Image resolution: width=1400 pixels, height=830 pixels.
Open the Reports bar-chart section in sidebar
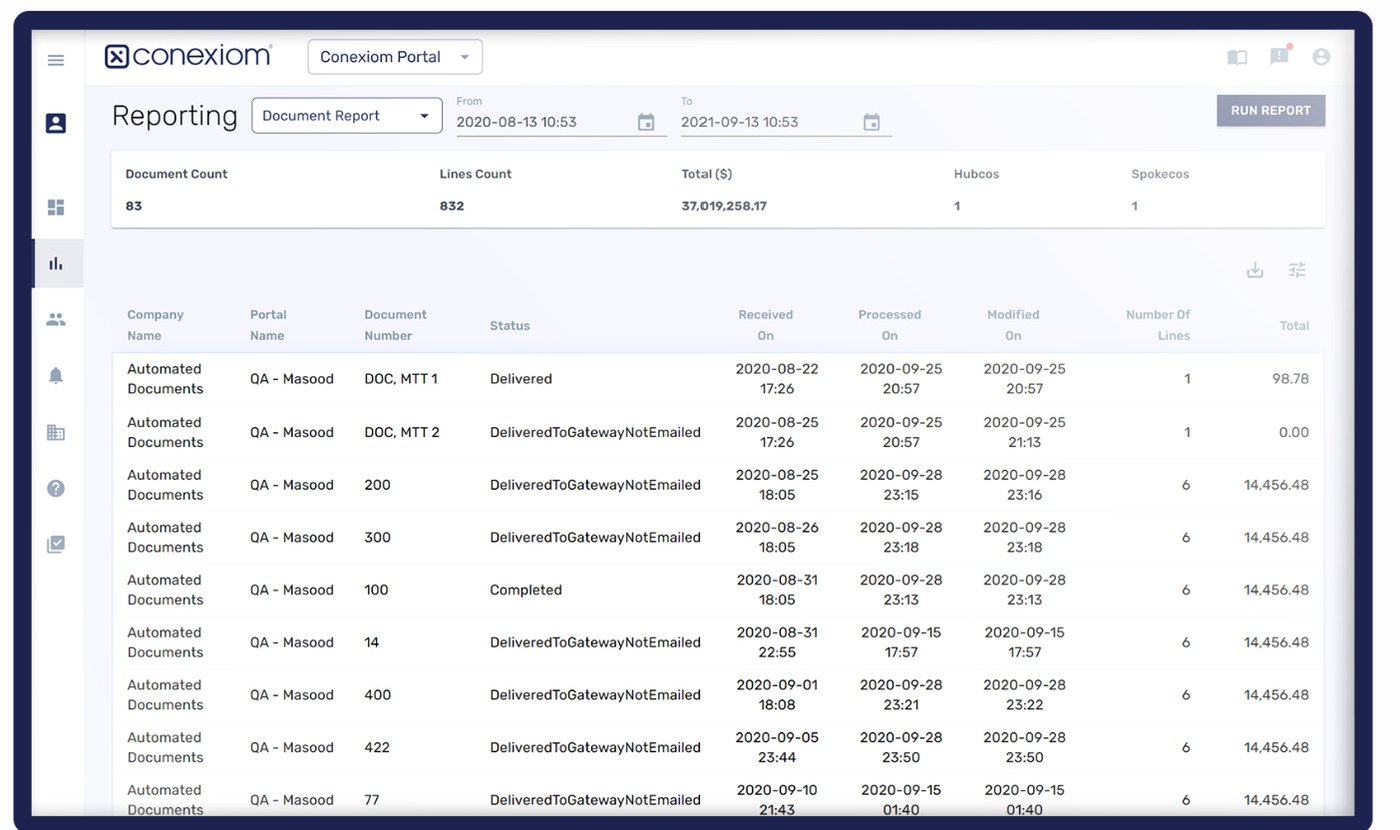[56, 263]
